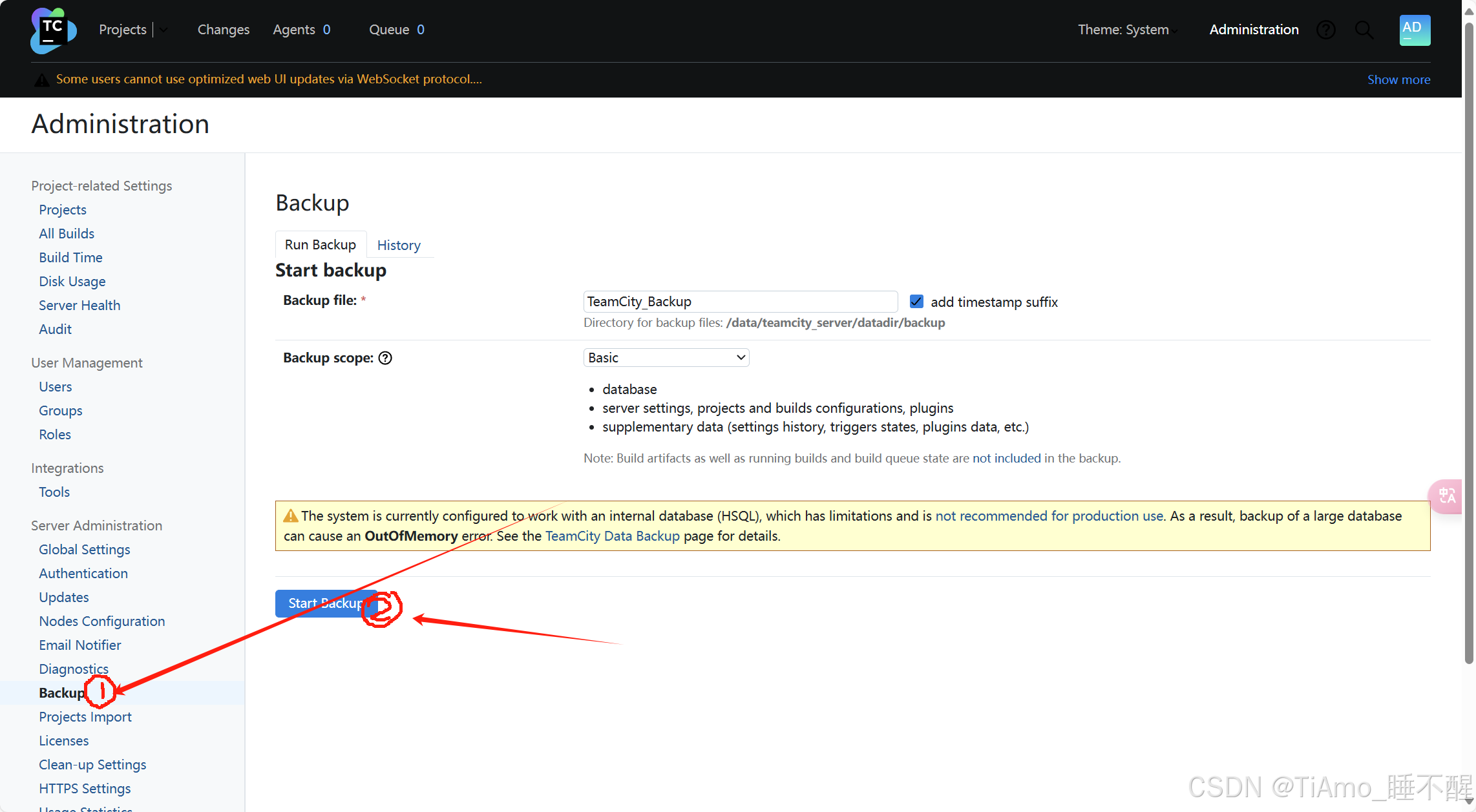
Task: Switch to the History tab
Action: (399, 245)
